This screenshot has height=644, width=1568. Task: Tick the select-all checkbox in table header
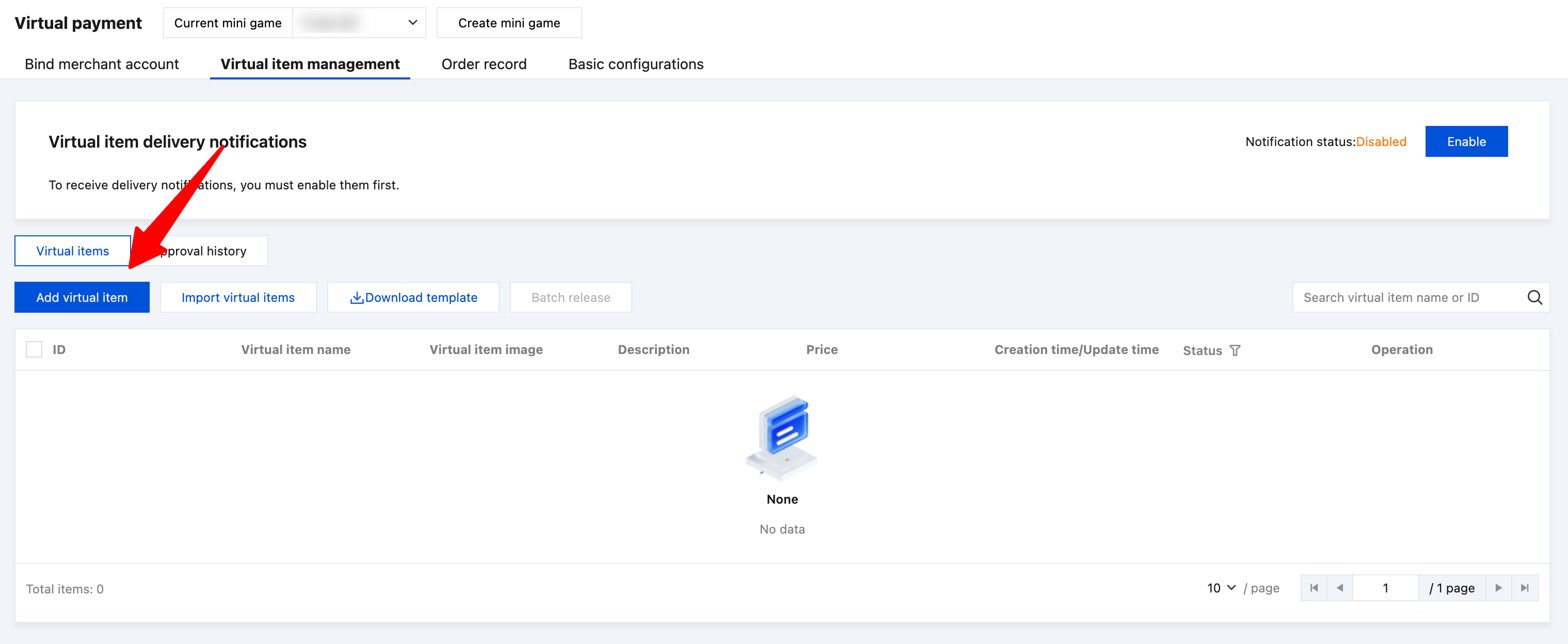(x=34, y=349)
